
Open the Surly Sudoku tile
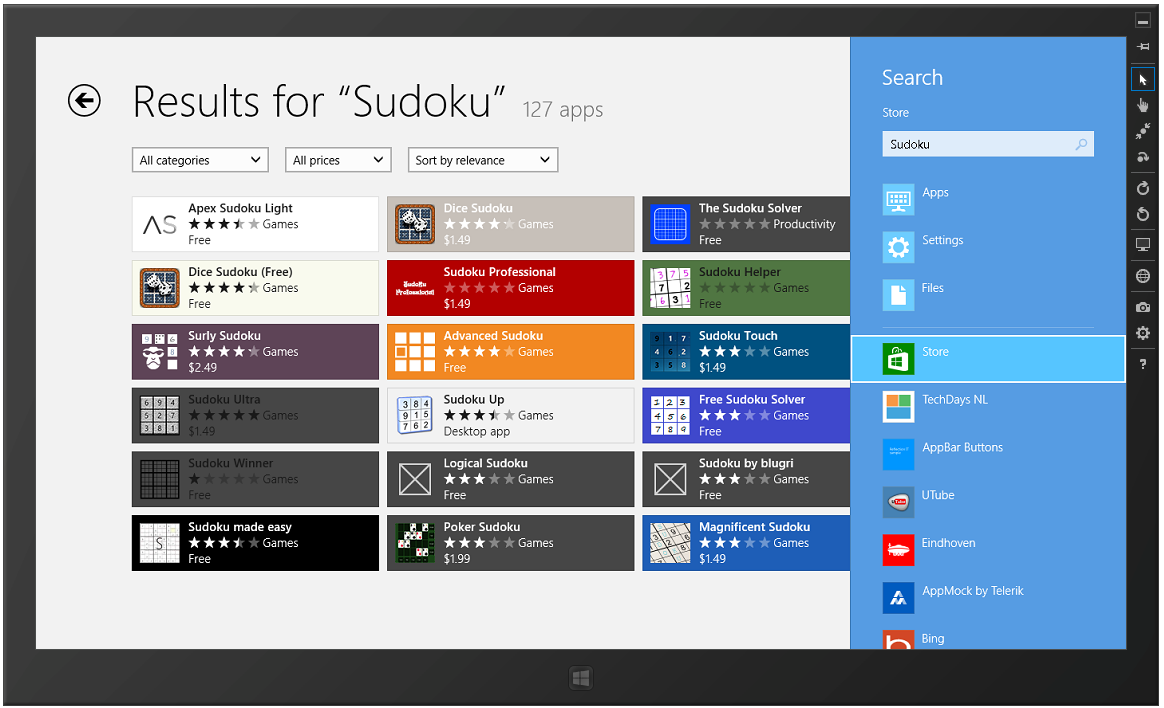[255, 352]
